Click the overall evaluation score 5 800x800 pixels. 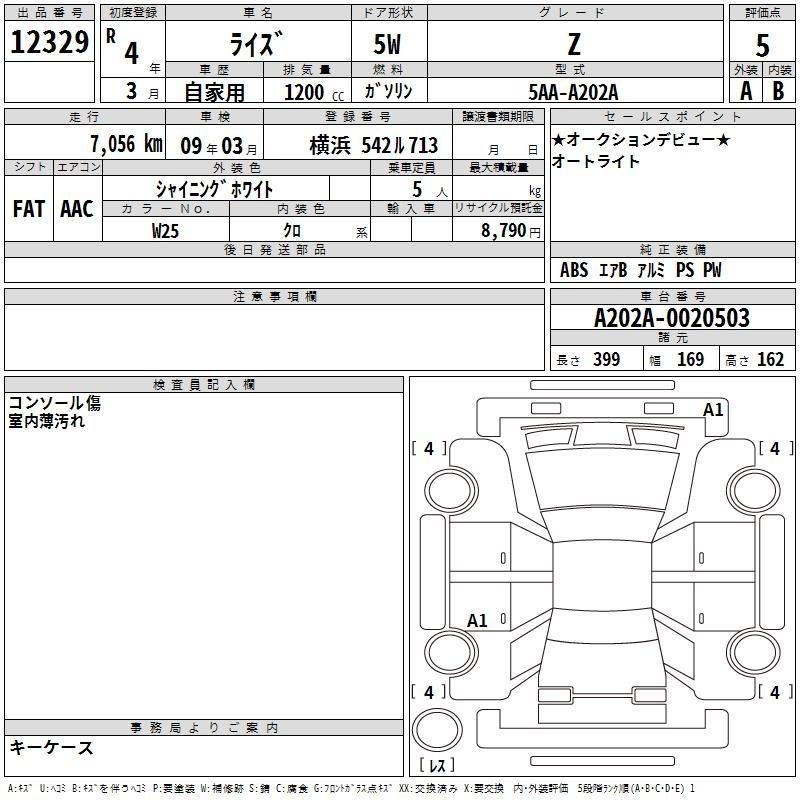(x=762, y=44)
